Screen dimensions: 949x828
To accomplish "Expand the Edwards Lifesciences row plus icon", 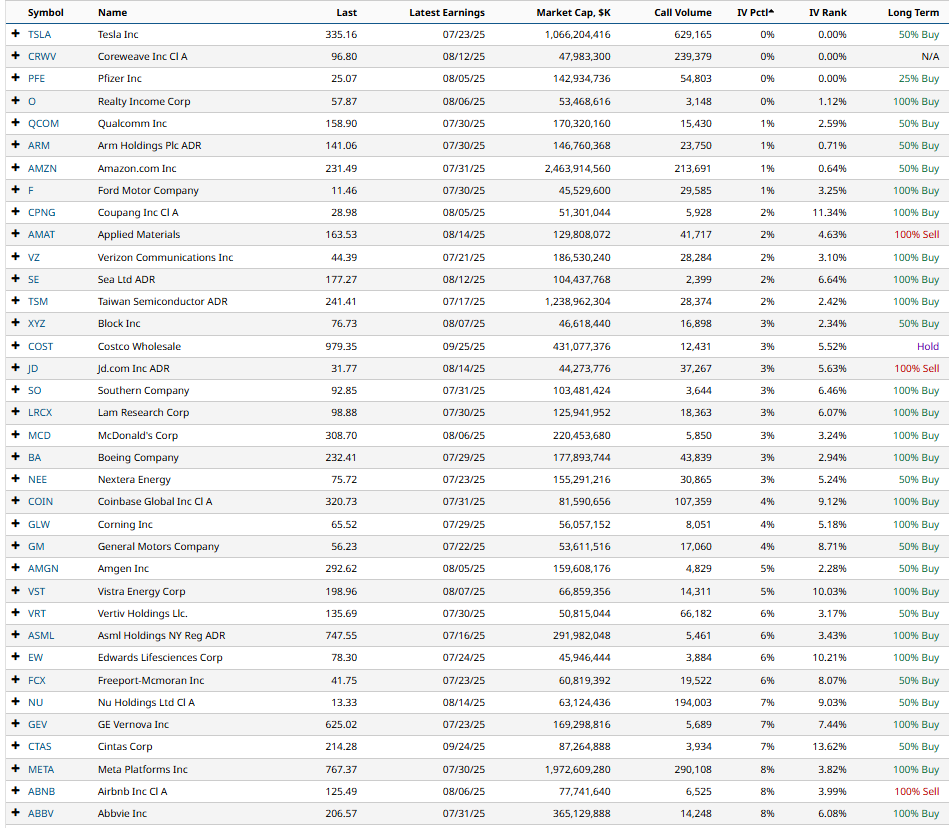I will pyautogui.click(x=16, y=657).
